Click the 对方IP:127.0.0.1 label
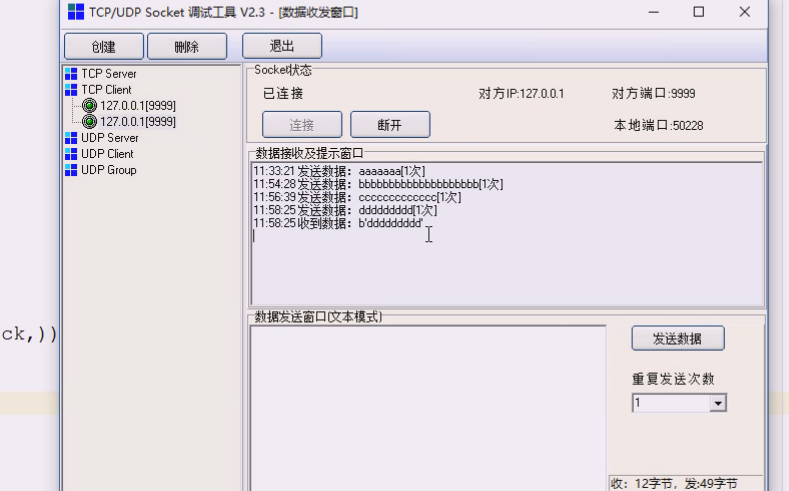 [521, 94]
